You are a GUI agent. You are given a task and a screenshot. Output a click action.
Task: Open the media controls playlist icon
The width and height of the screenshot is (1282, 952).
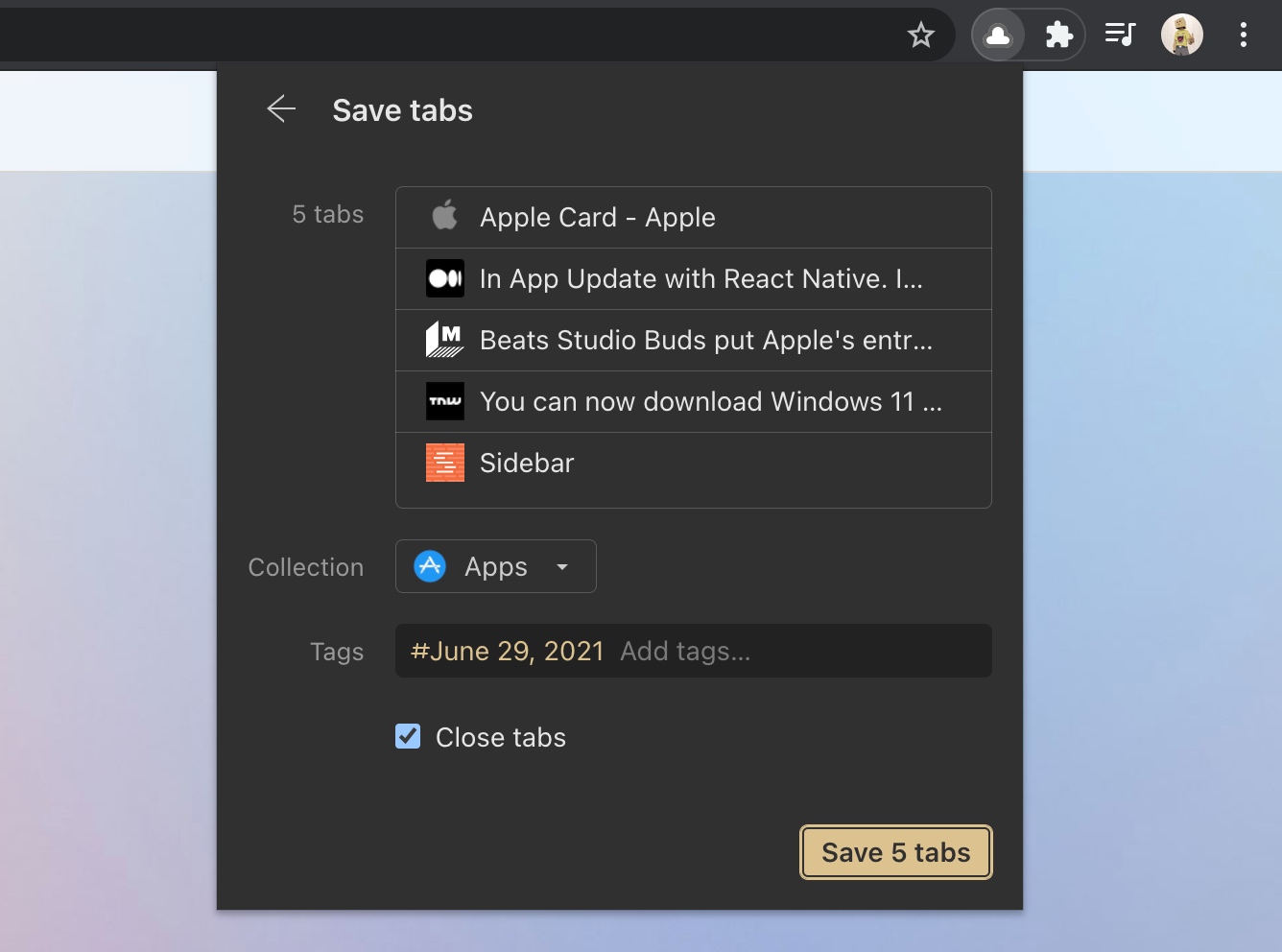1120,36
